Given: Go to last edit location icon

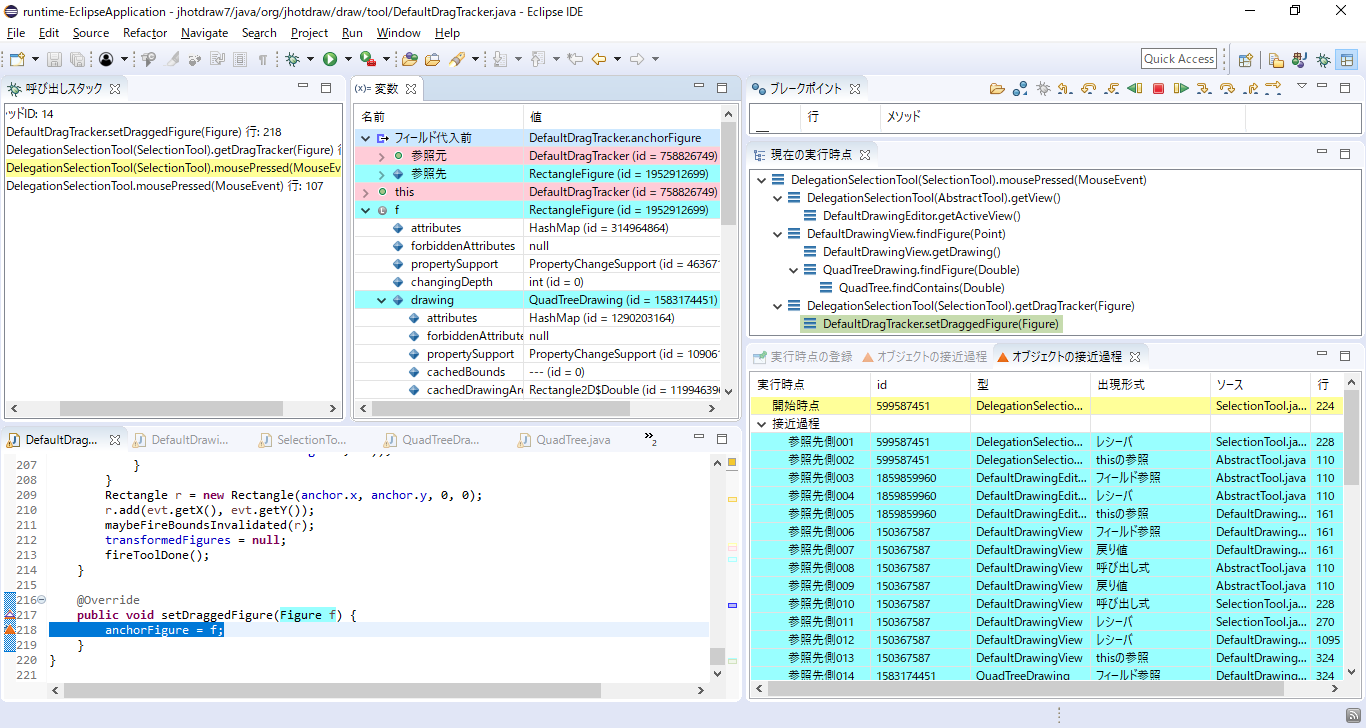Looking at the screenshot, I should [x=575, y=60].
